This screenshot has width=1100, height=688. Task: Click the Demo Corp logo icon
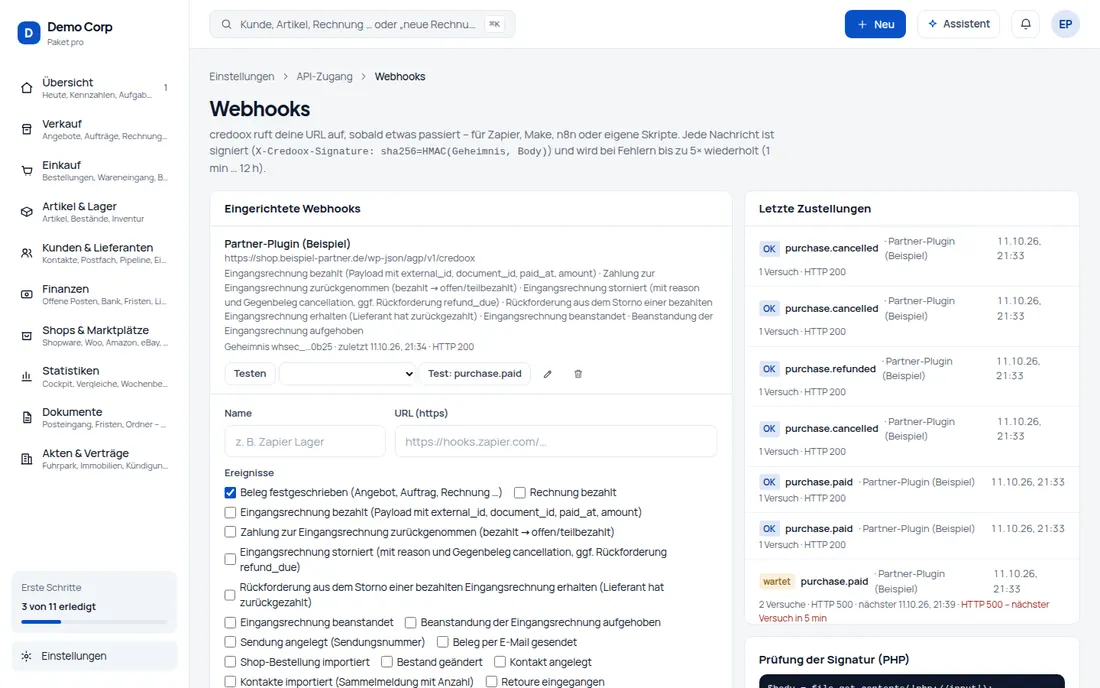tap(29, 32)
